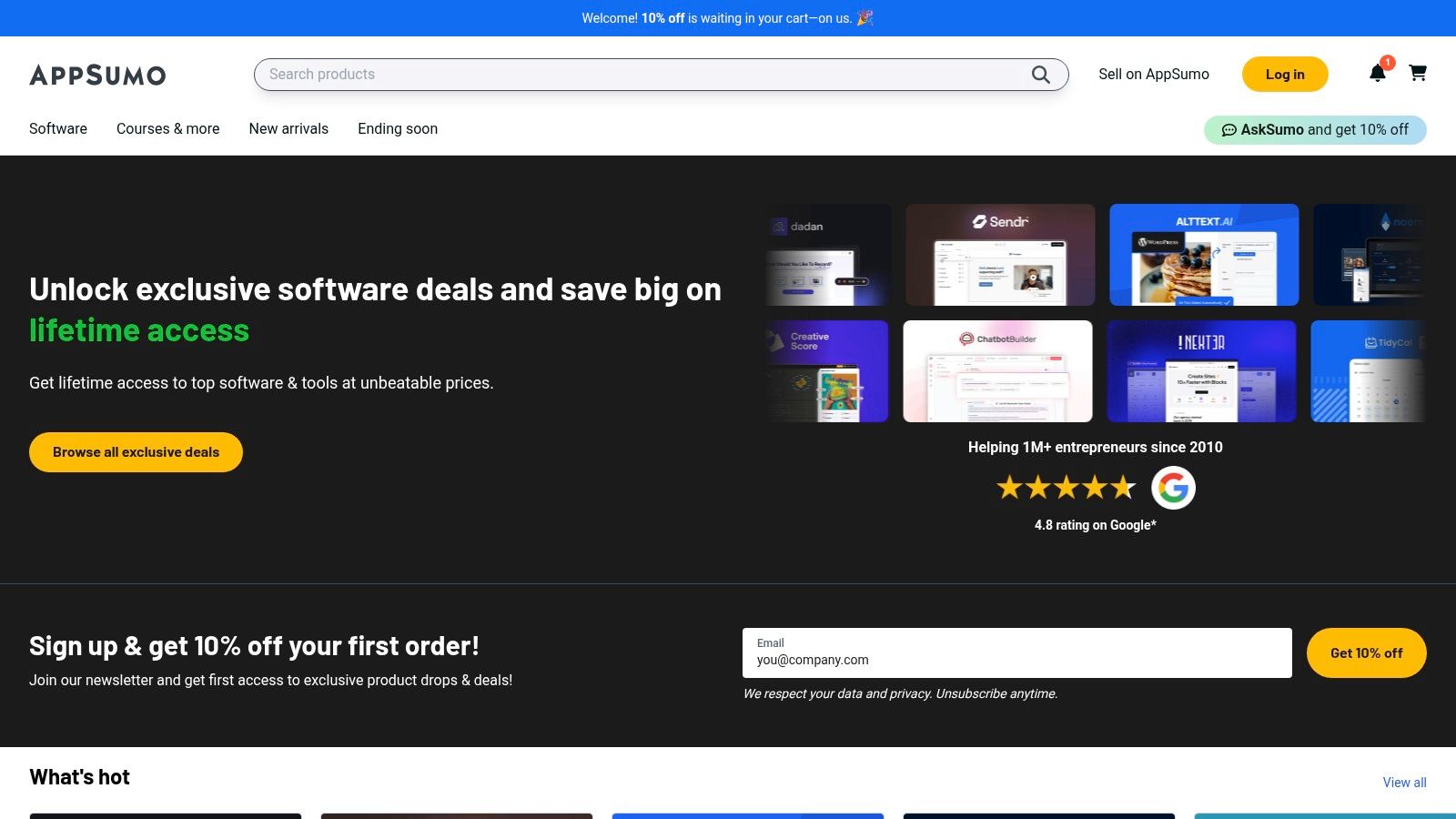The height and width of the screenshot is (819, 1456).
Task: Click the Google logo icon
Action: (1173, 488)
